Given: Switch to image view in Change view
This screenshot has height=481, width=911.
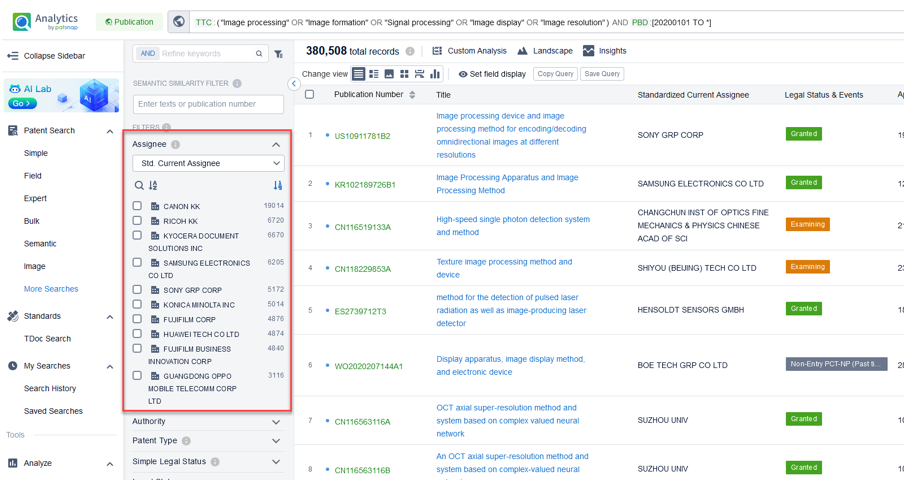Looking at the screenshot, I should pyautogui.click(x=389, y=74).
